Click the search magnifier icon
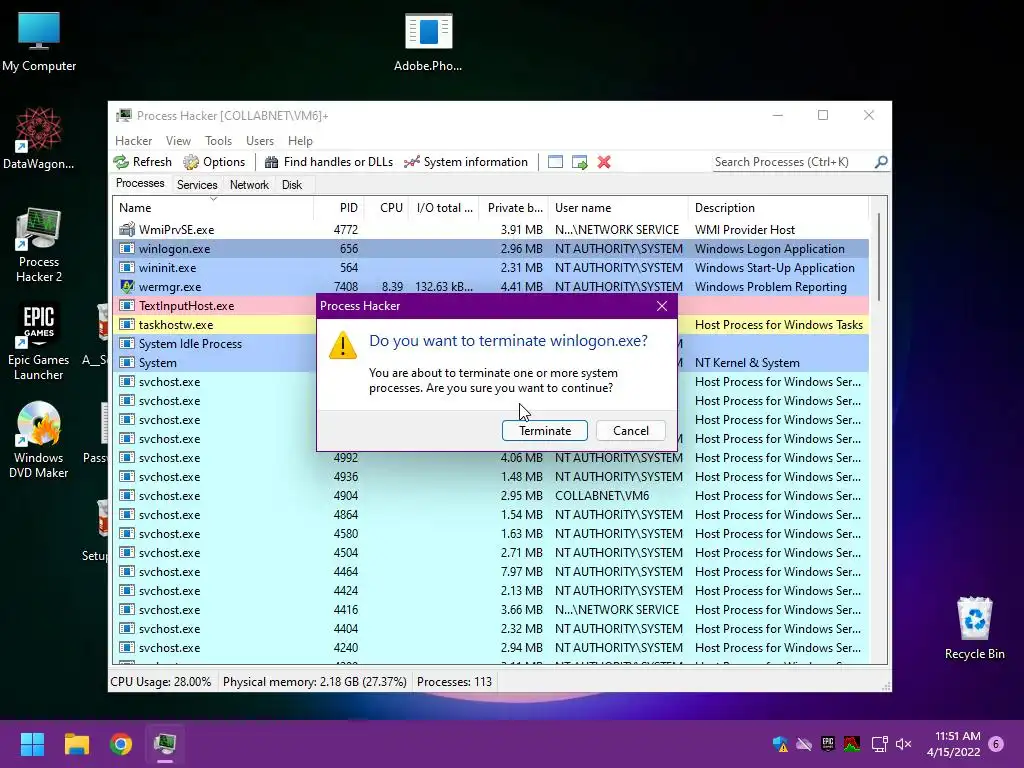The height and width of the screenshot is (768, 1024). 881,162
